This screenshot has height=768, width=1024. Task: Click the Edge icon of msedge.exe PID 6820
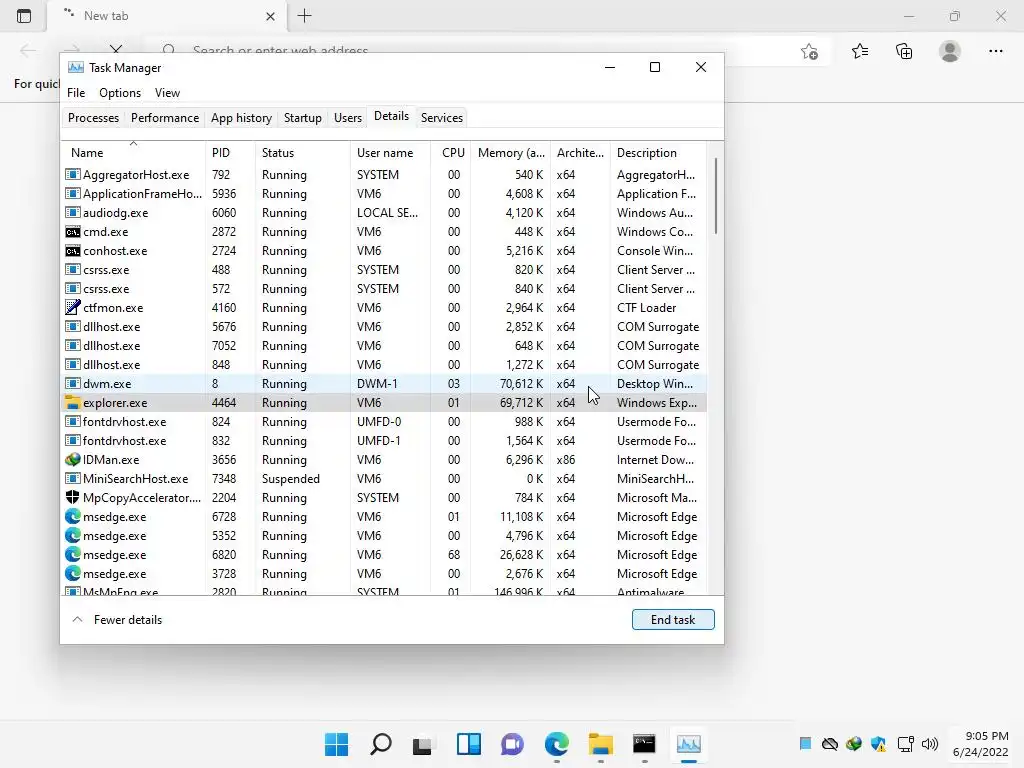(x=72, y=554)
